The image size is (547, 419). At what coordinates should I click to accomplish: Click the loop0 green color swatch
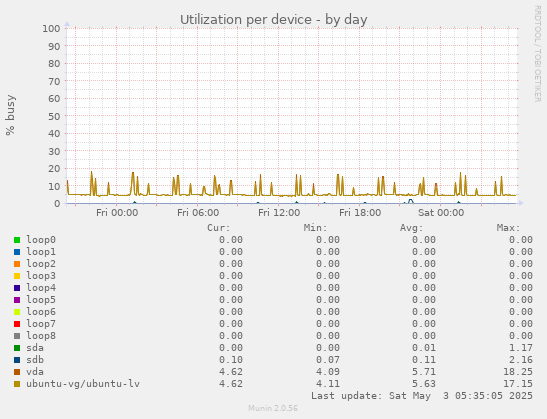[17, 240]
